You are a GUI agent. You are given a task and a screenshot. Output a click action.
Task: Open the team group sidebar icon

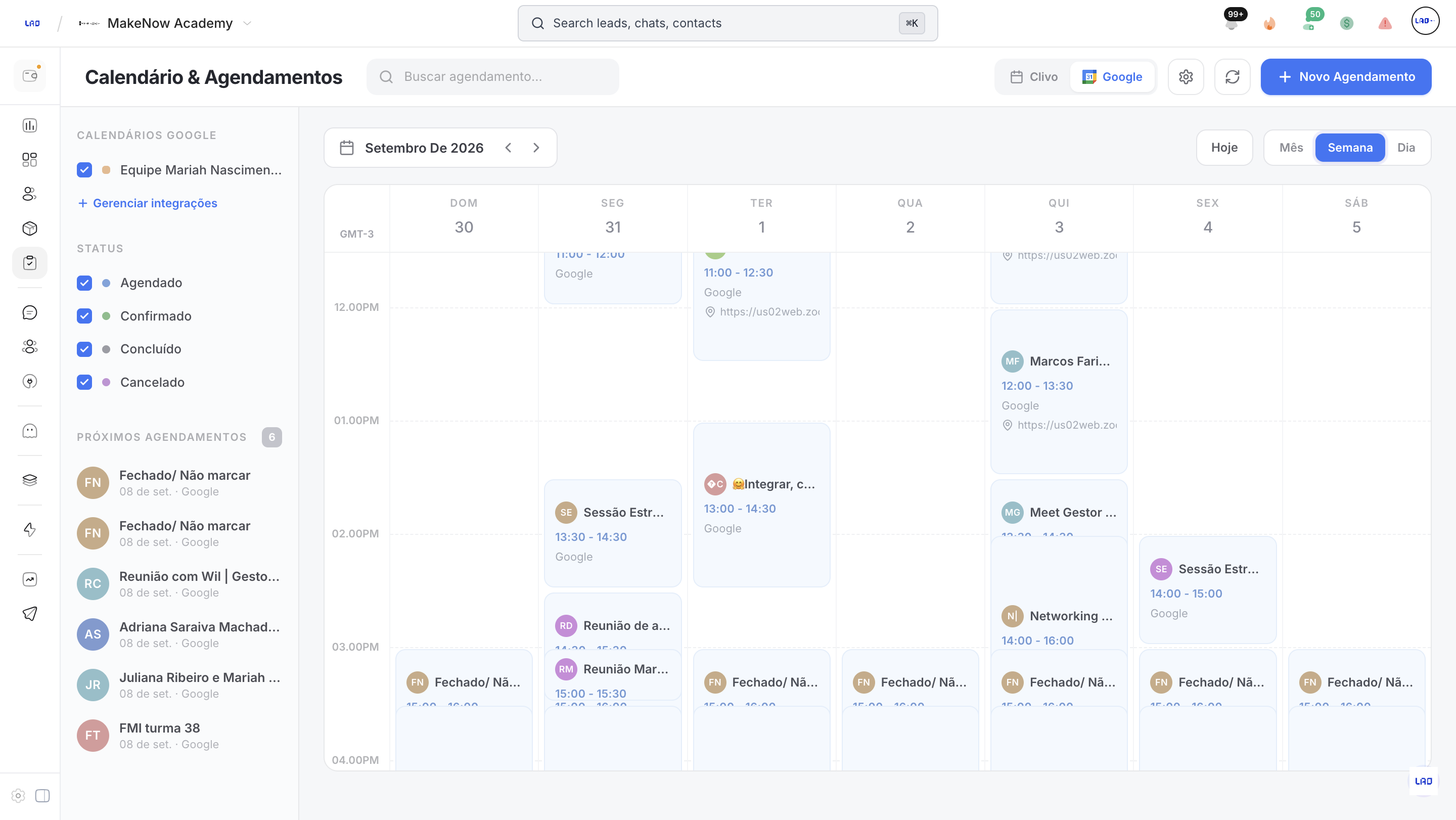pos(30,347)
